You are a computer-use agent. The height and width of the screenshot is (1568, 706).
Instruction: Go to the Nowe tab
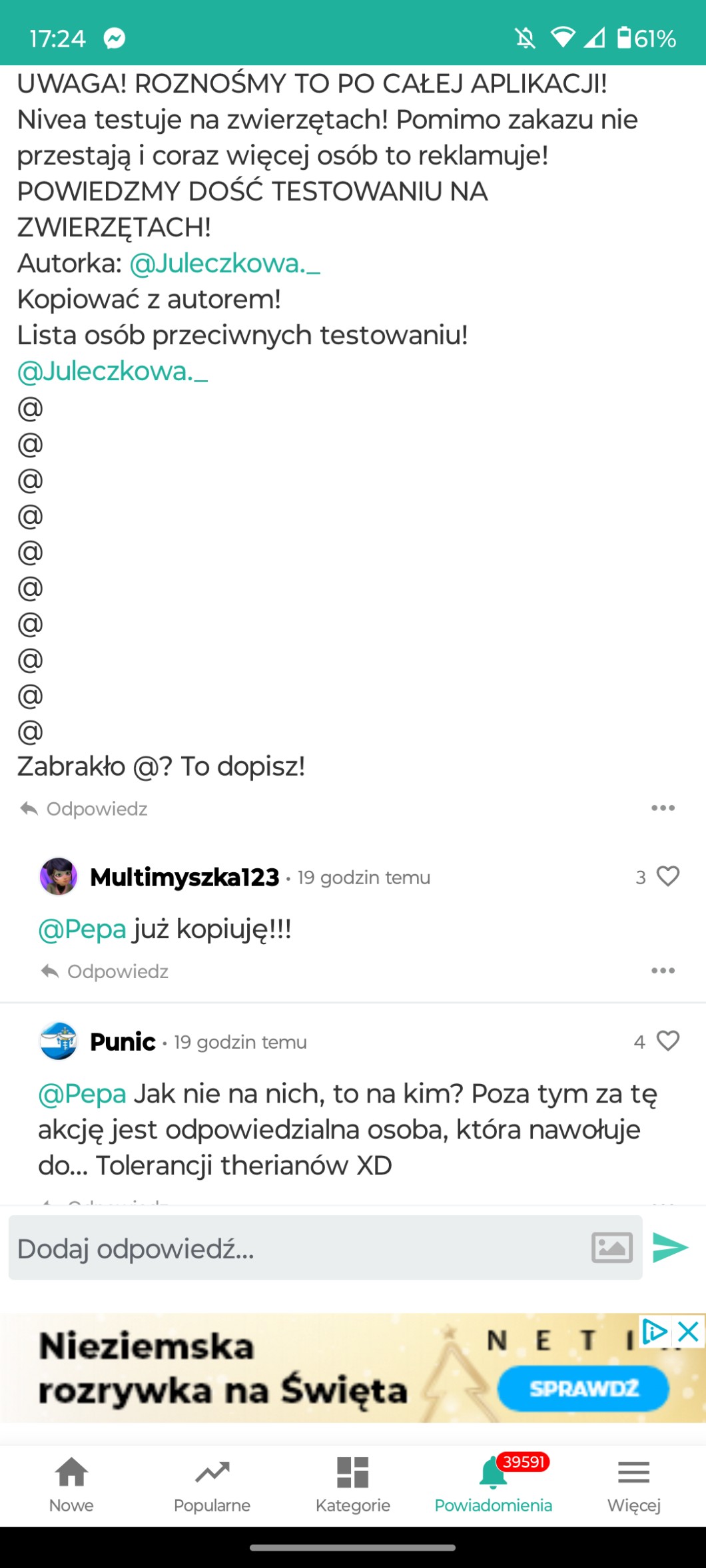pos(71,1485)
